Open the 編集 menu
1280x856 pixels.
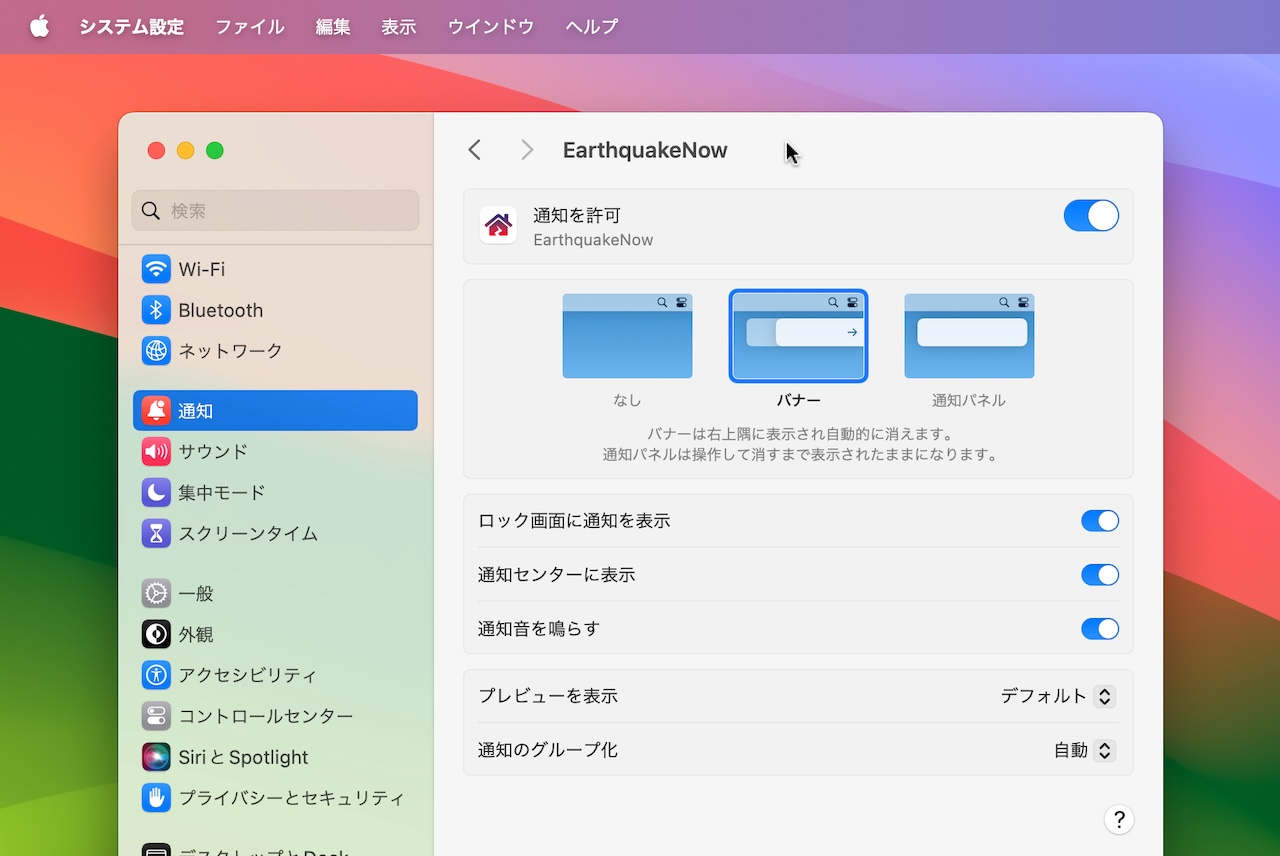(x=333, y=27)
